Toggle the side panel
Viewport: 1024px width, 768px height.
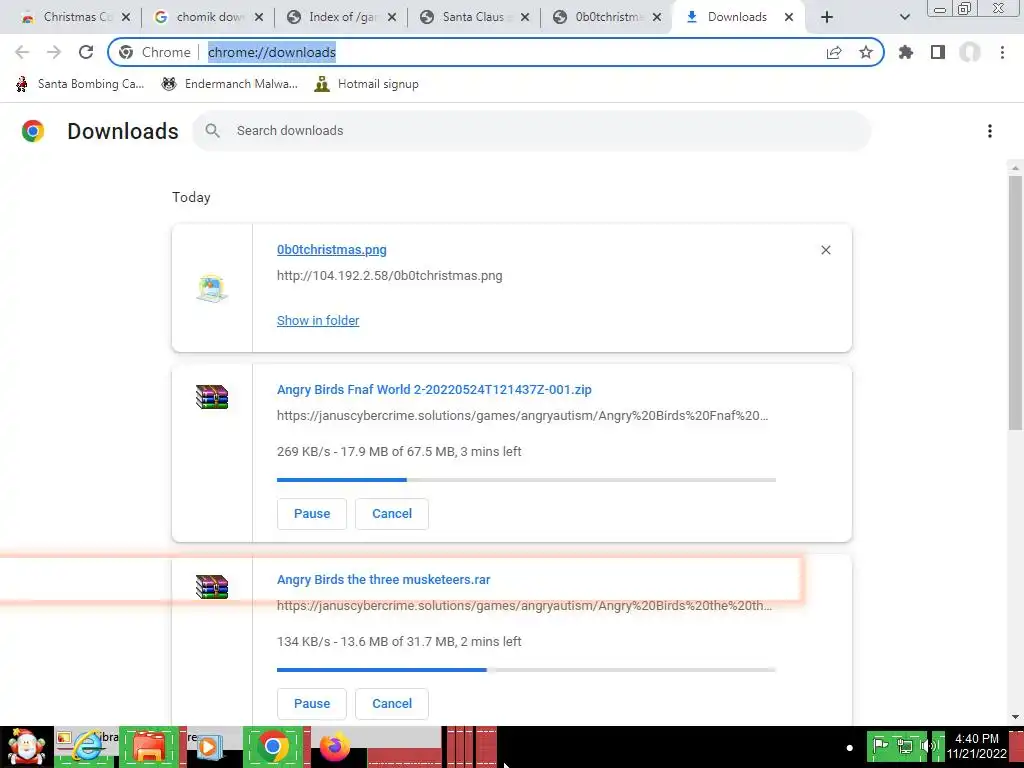pyautogui.click(x=938, y=52)
